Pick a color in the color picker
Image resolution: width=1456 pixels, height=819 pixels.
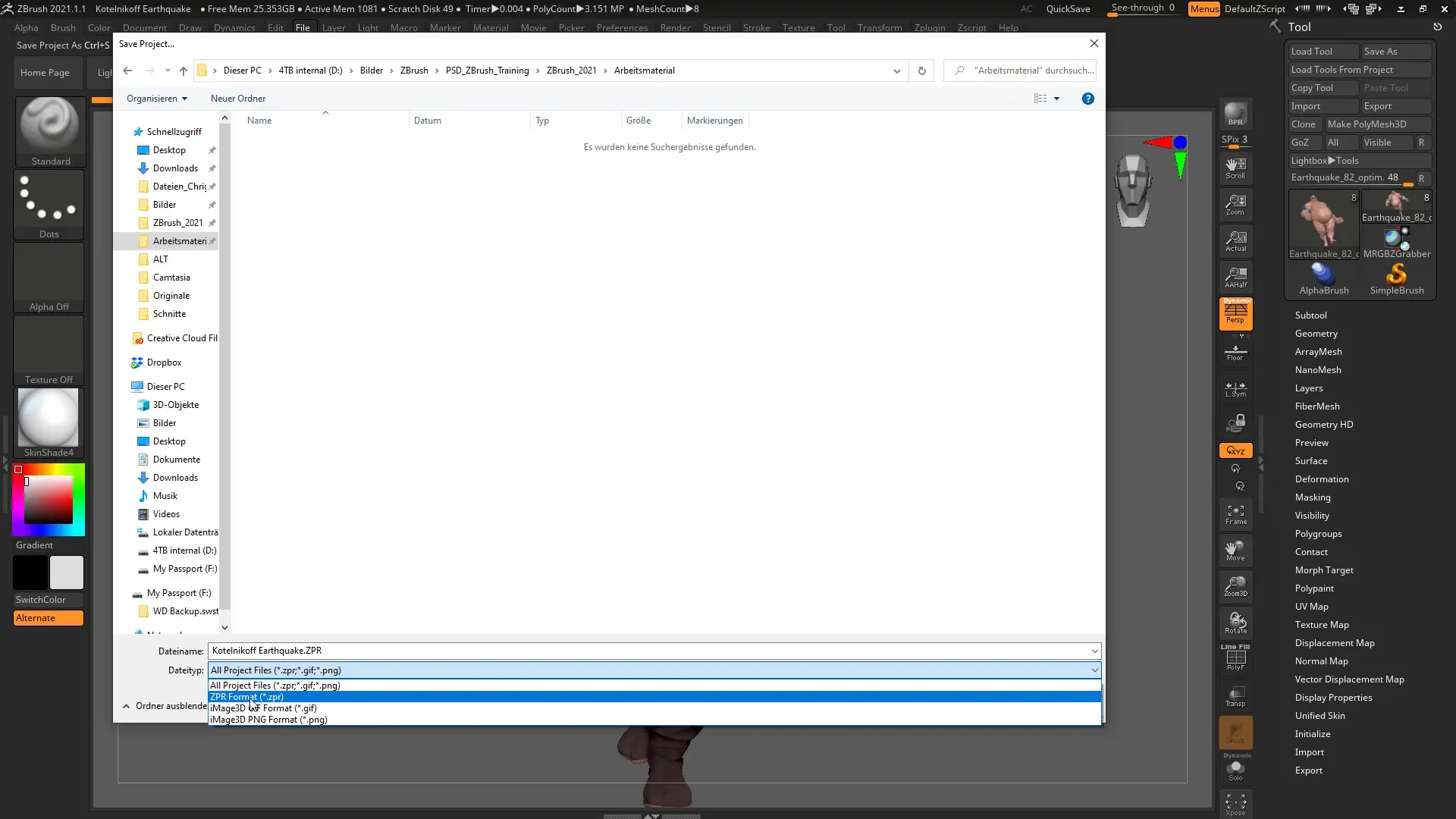pos(49,500)
